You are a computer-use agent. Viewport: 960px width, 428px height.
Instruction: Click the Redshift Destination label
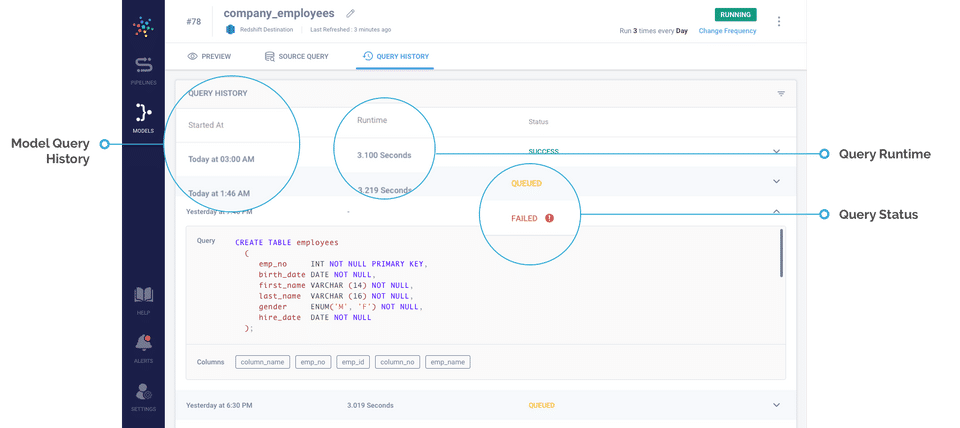coord(266,29)
